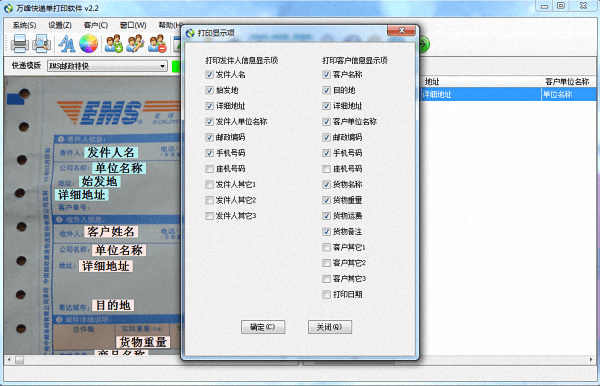Toggle customer 邮政编码 checkbox
This screenshot has width=600, height=386.
[326, 137]
